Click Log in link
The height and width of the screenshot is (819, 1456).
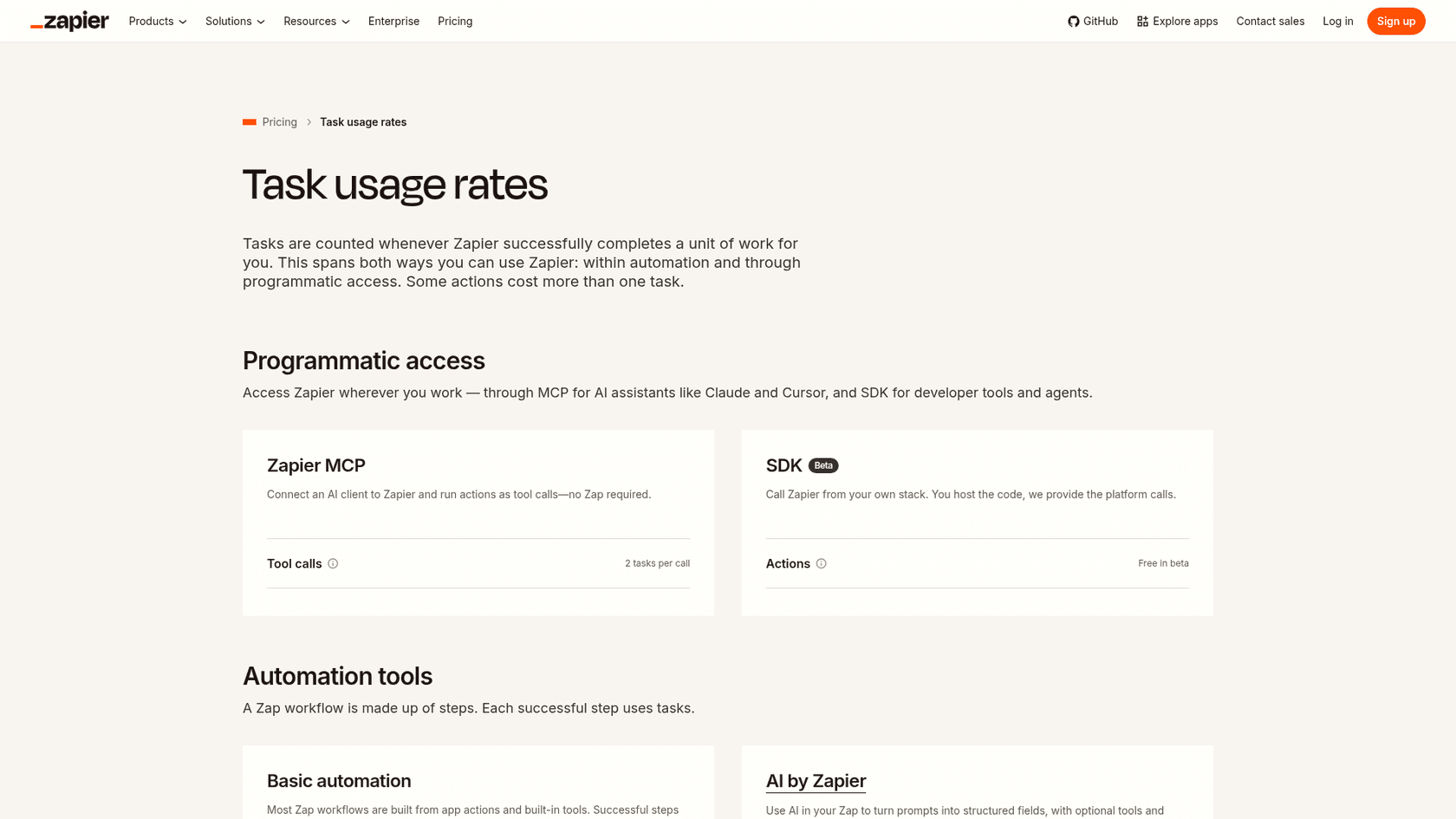1337,21
